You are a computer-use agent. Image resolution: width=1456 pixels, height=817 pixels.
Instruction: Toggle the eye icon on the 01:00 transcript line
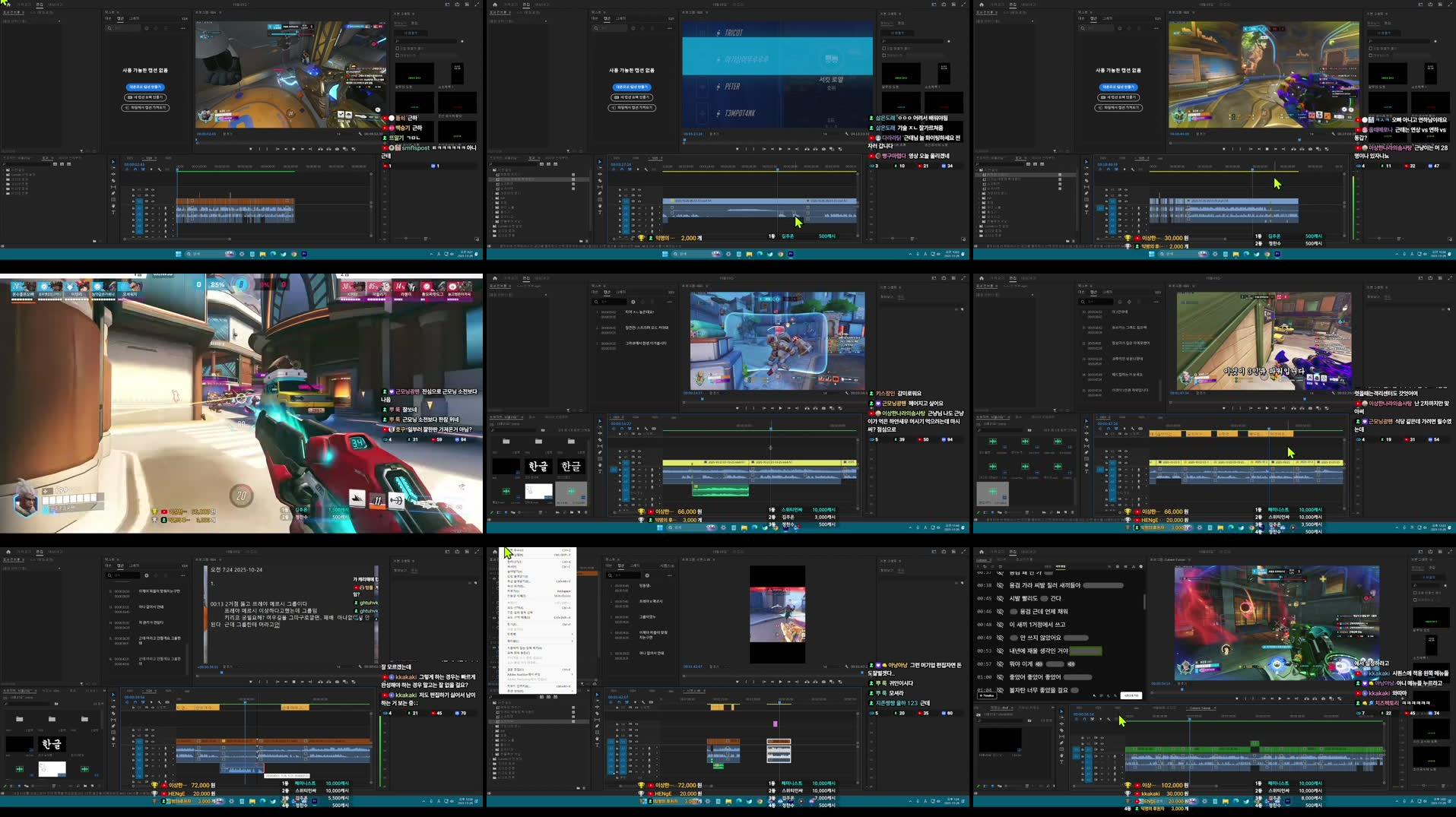(1000, 676)
